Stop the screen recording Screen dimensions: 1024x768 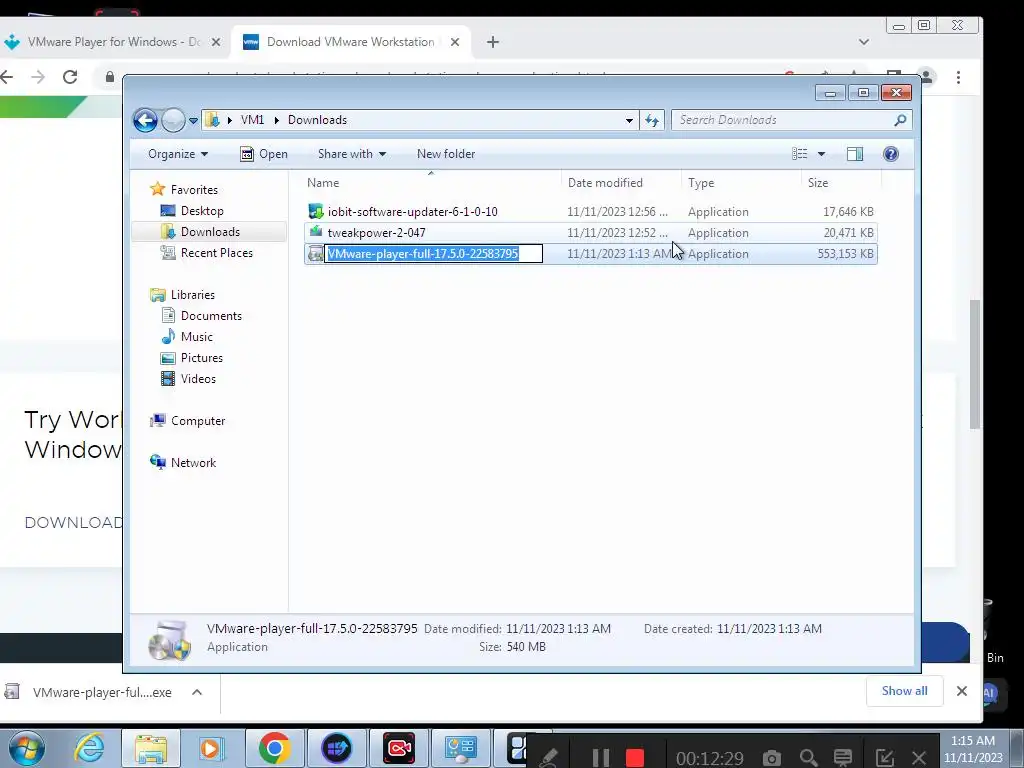(x=635, y=758)
